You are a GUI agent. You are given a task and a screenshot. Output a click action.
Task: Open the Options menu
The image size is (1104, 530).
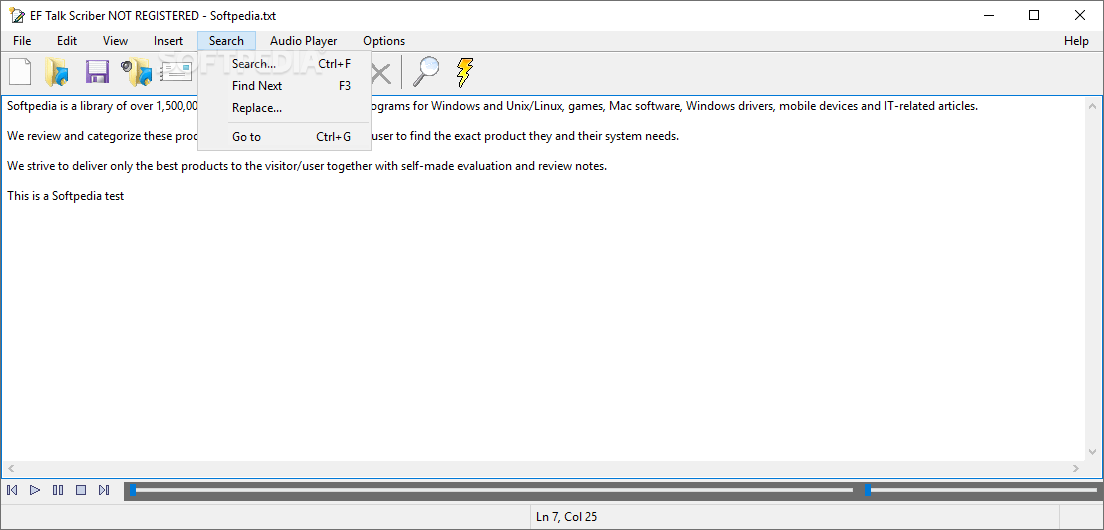pos(384,41)
